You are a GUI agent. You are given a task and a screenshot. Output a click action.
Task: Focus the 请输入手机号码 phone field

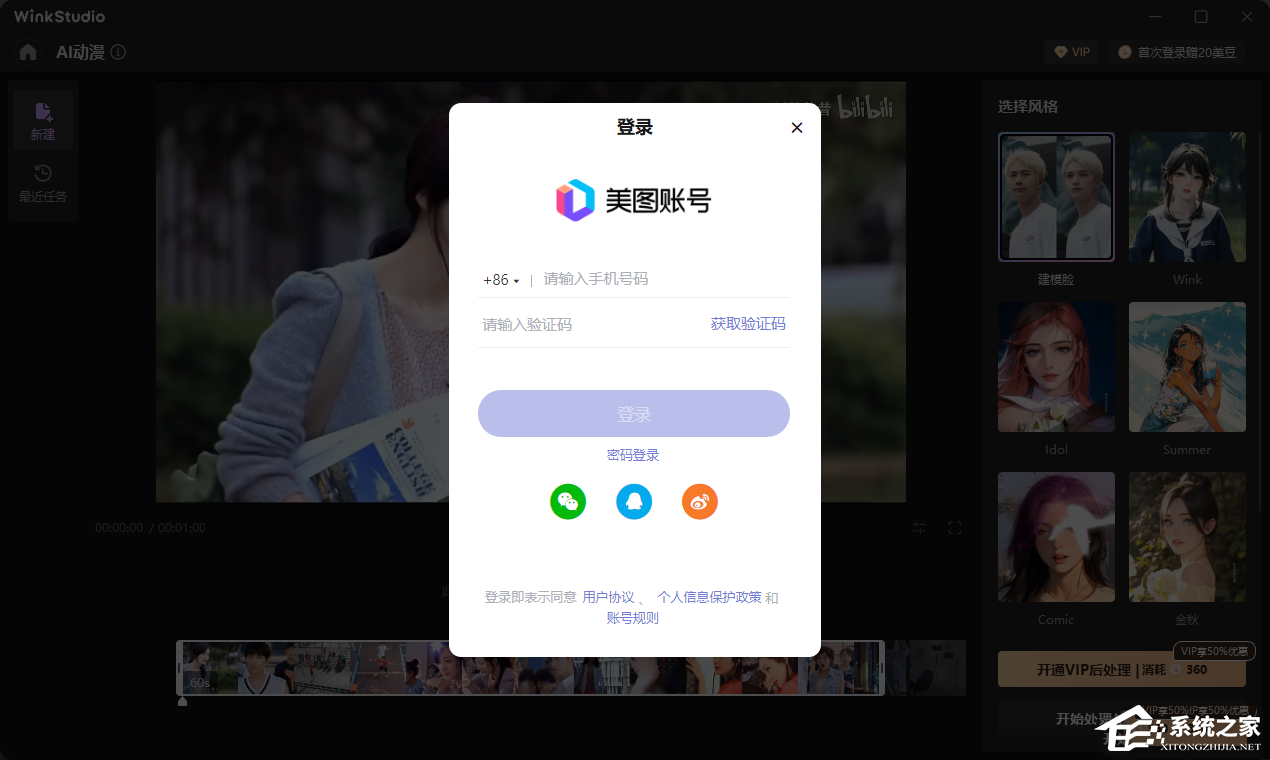(665, 279)
